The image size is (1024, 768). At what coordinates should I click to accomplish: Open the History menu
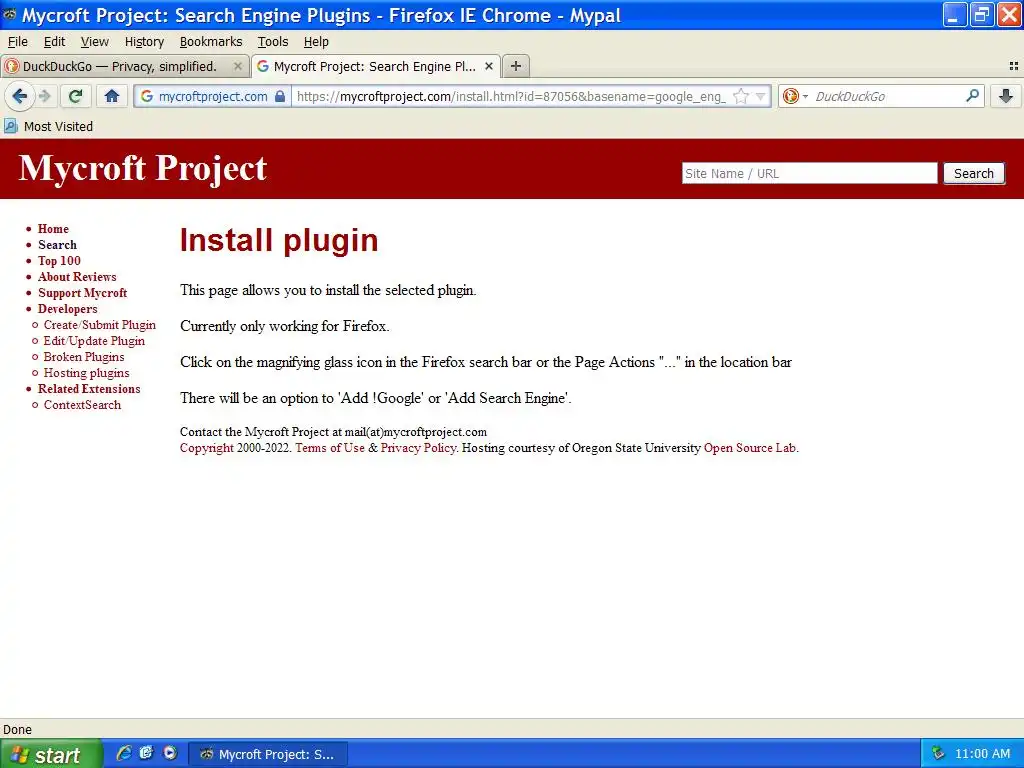144,42
